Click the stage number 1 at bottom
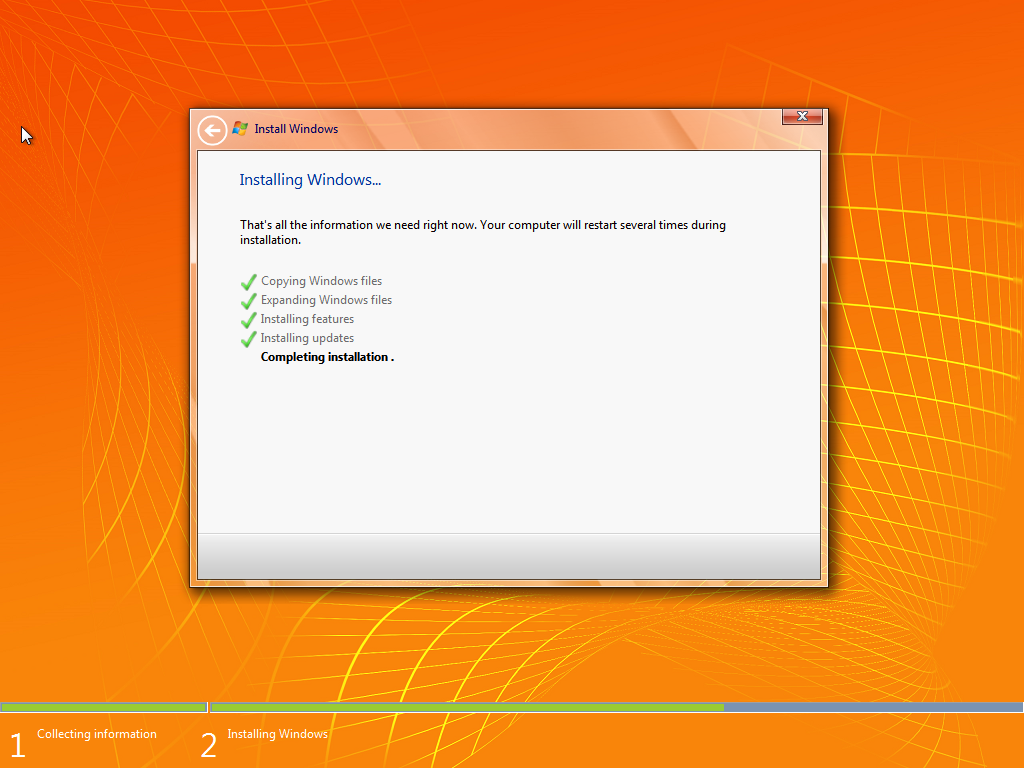1024x768 pixels. pyautogui.click(x=18, y=745)
